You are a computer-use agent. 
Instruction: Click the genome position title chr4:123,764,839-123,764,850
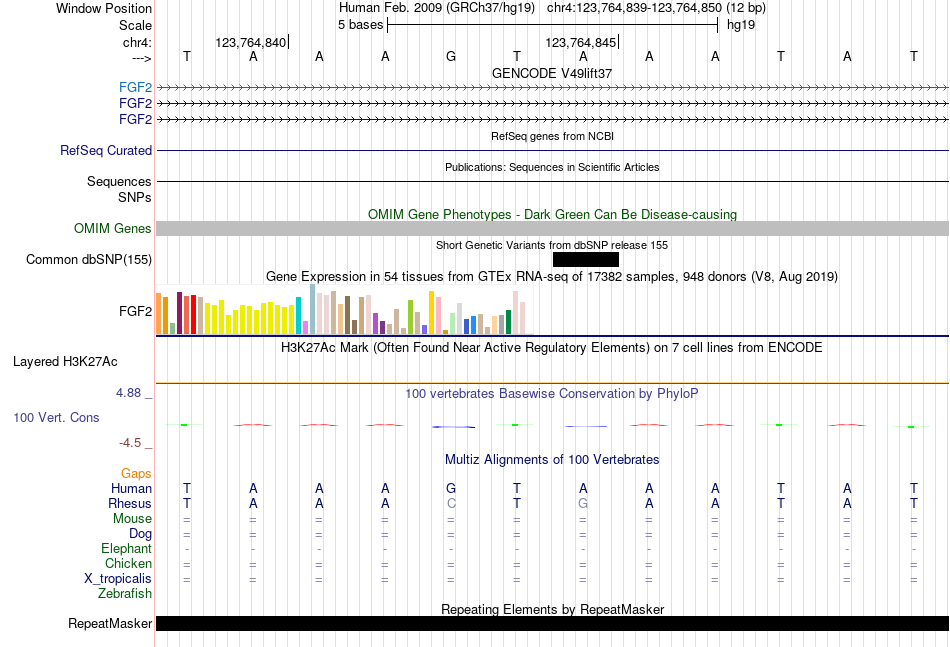coord(634,8)
